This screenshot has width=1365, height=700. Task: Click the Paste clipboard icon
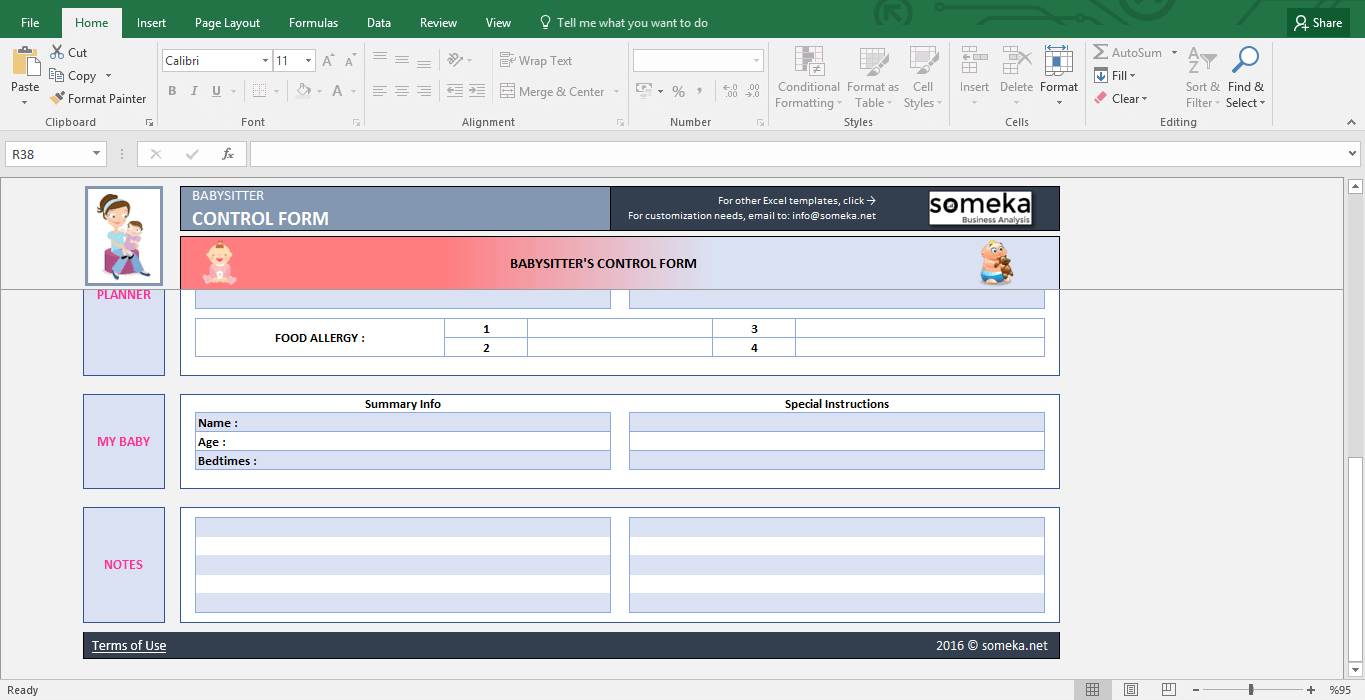[25, 61]
